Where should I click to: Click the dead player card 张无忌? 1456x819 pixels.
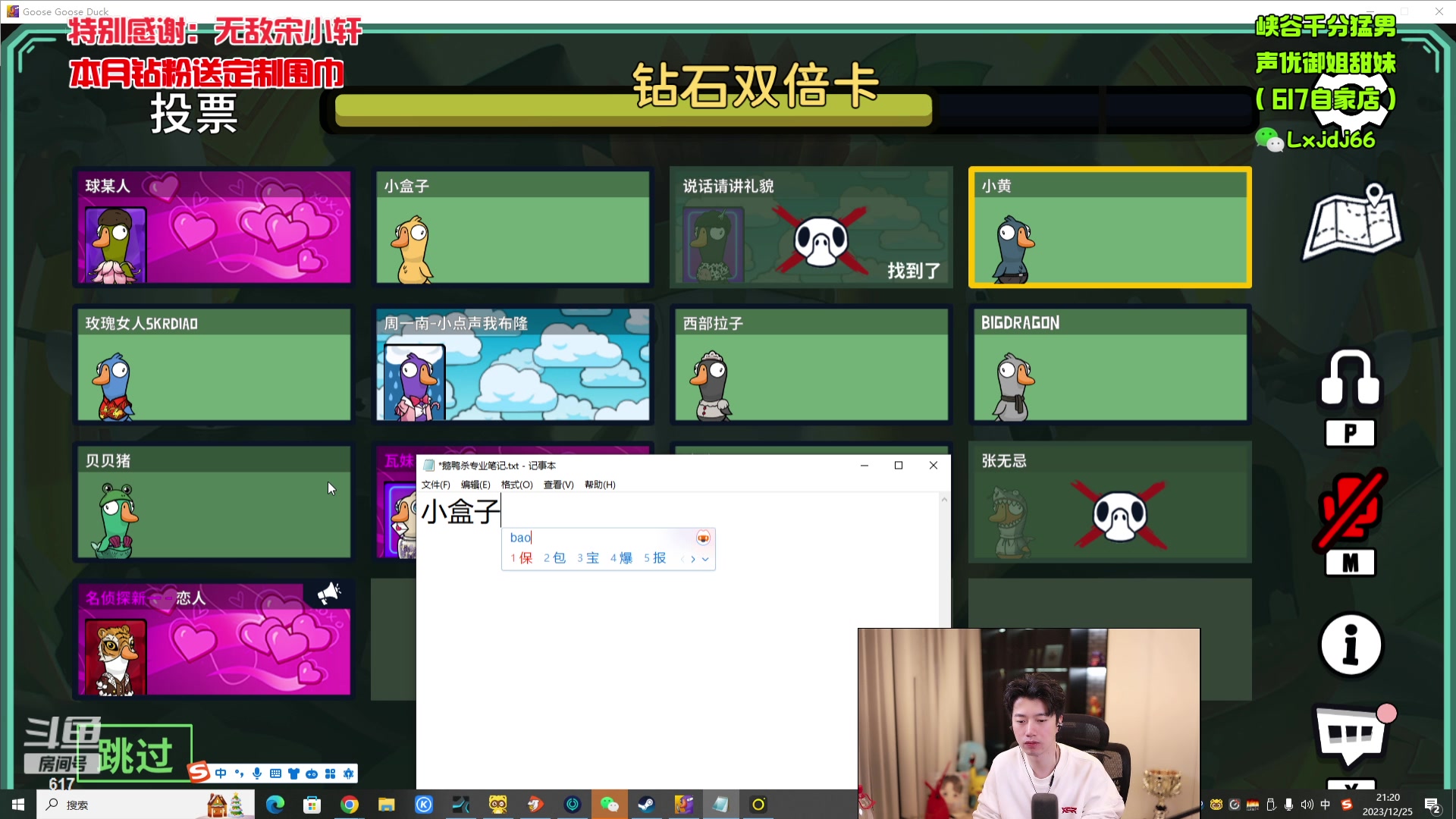pyautogui.click(x=1109, y=502)
